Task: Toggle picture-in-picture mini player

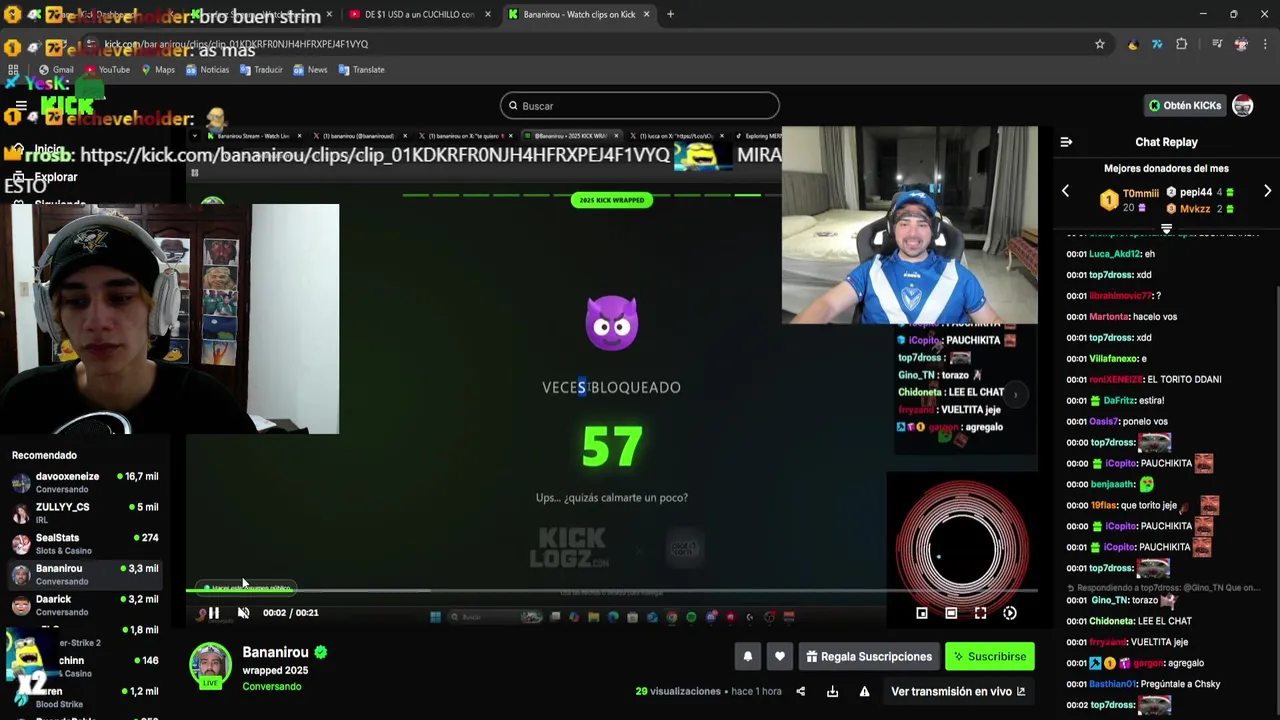Action: 922,613
